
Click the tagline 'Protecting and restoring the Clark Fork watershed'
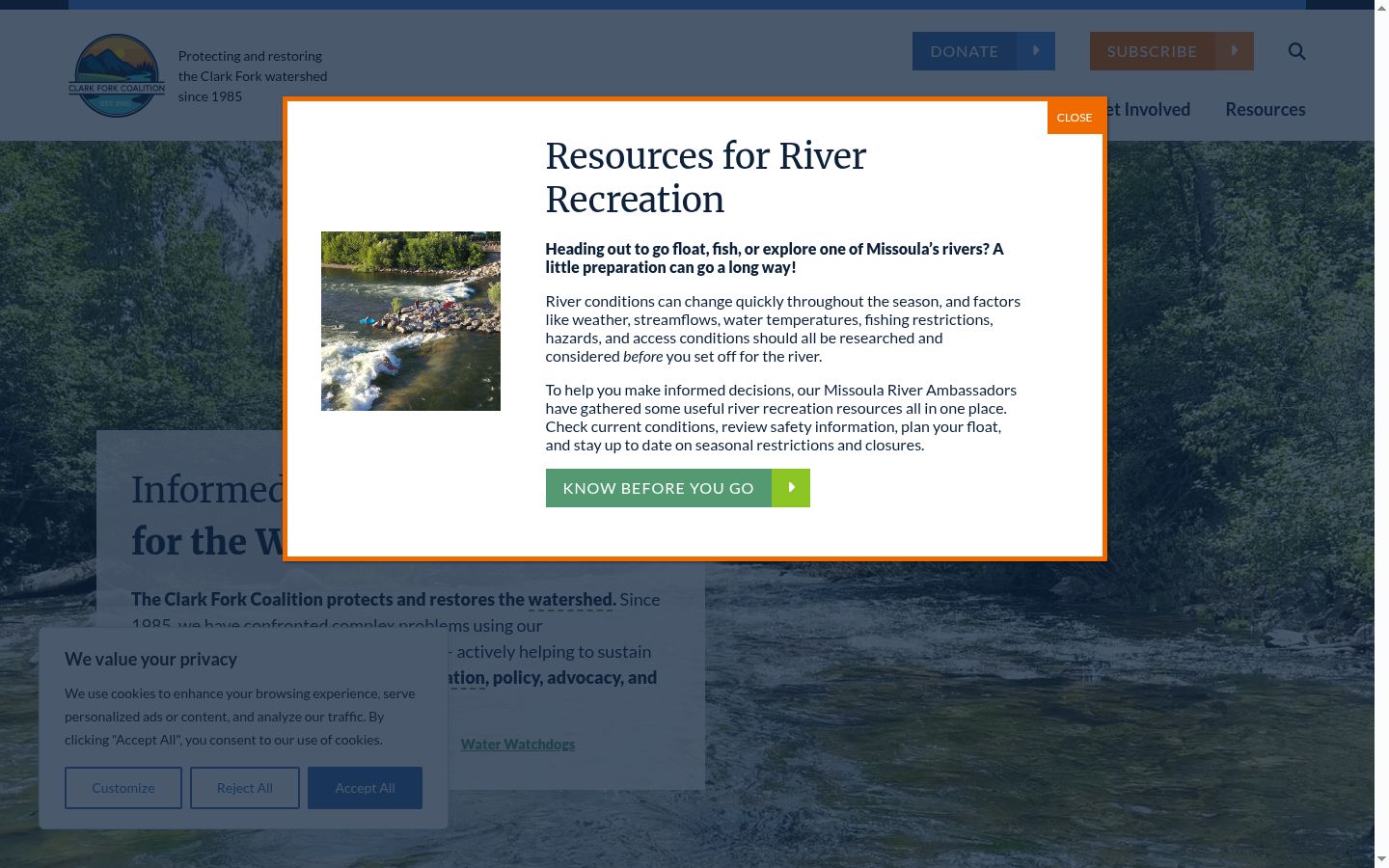coord(253,76)
